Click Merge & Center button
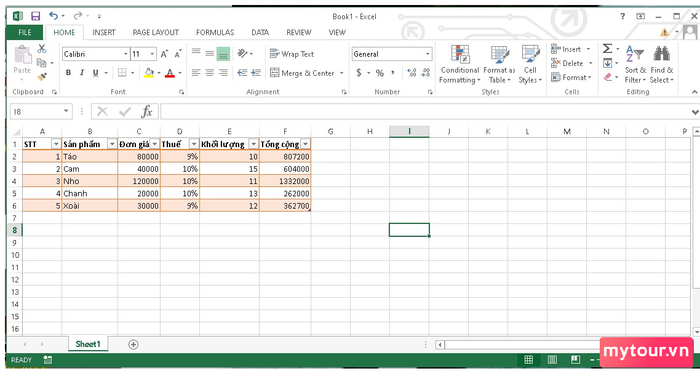Viewport: 700px width, 376px height. click(302, 73)
